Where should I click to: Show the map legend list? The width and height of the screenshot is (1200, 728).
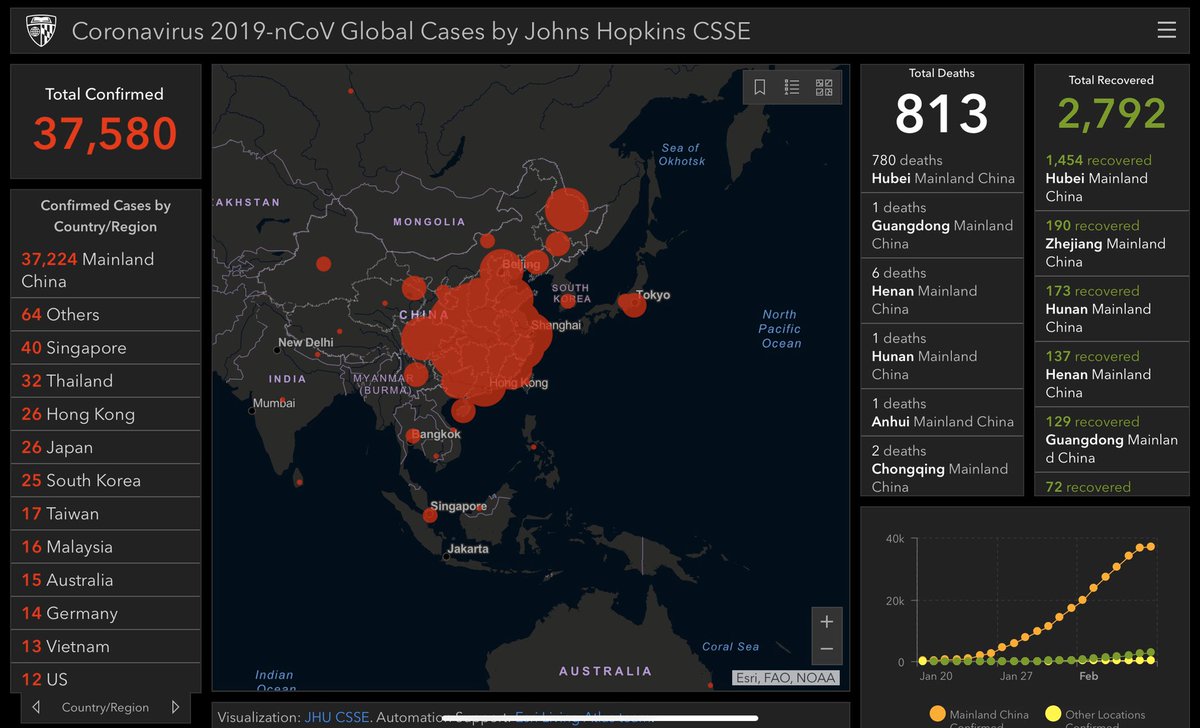pos(792,87)
